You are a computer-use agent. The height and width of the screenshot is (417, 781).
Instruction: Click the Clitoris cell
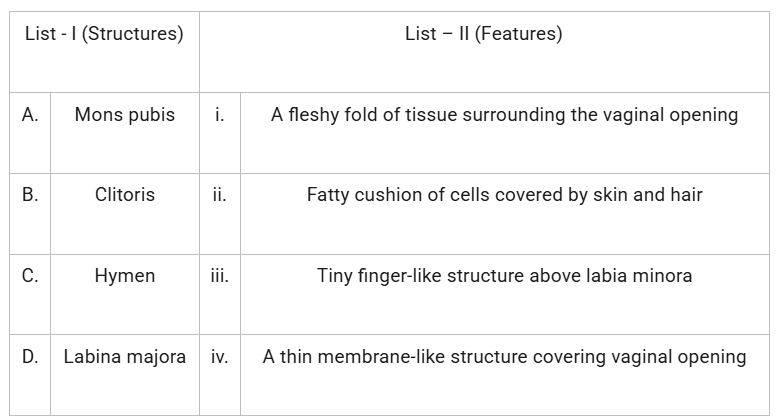pos(125,194)
